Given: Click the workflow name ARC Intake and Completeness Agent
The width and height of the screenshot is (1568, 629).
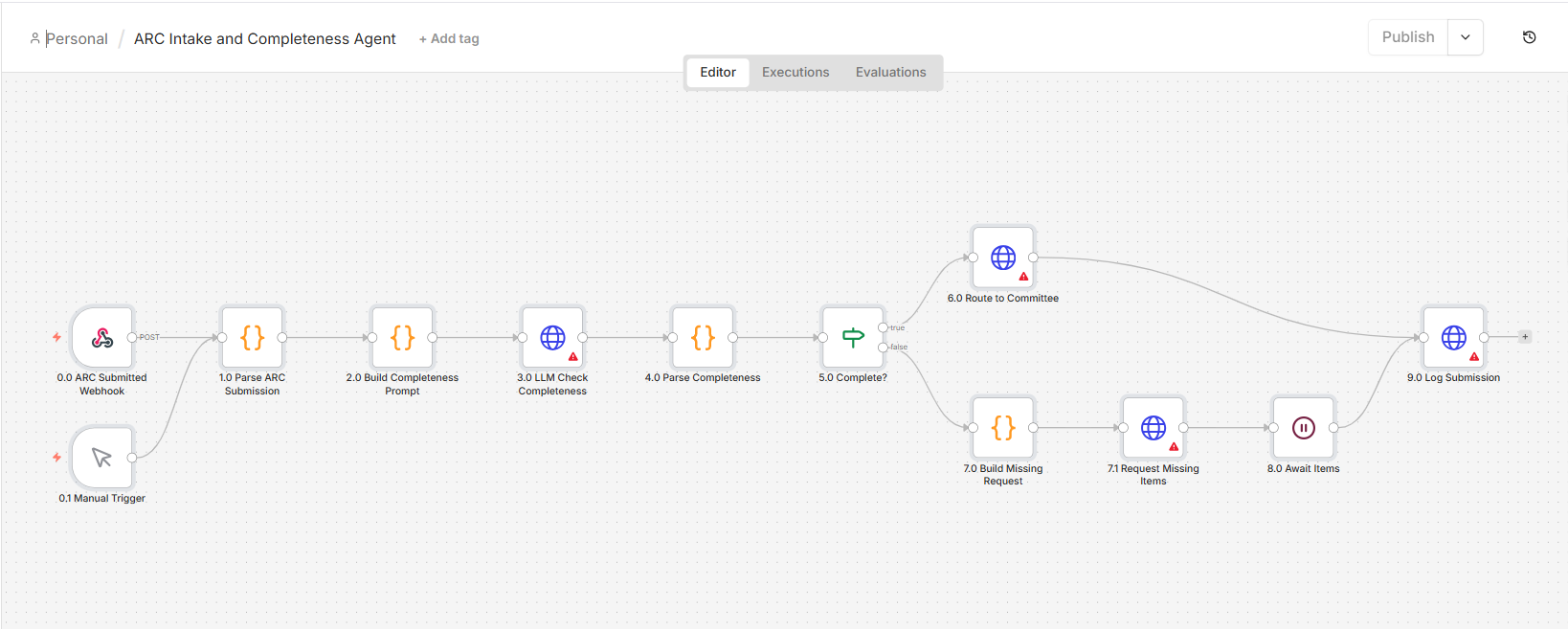Looking at the screenshot, I should pos(264,38).
